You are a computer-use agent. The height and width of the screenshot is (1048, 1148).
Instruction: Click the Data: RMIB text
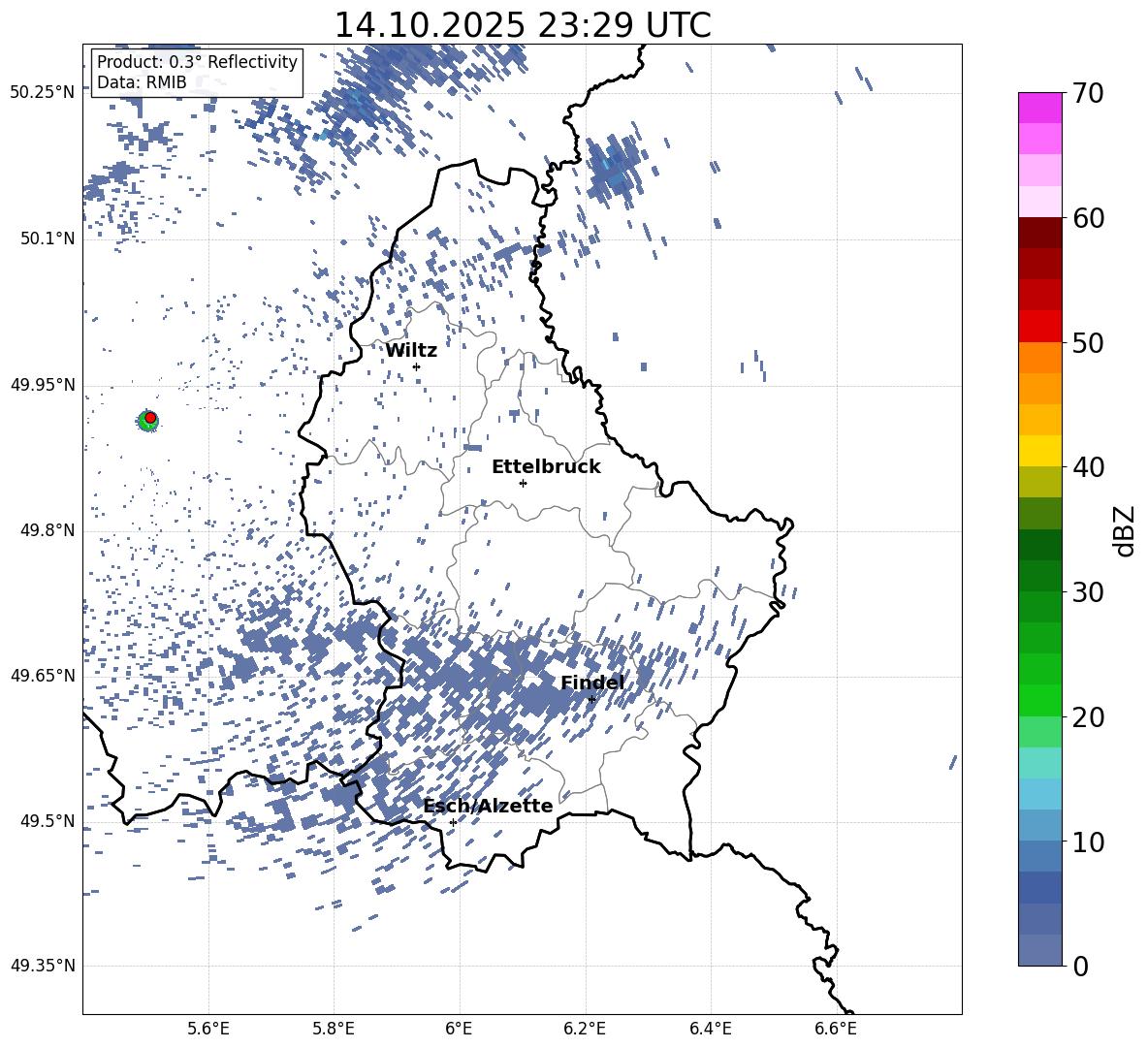point(142,82)
